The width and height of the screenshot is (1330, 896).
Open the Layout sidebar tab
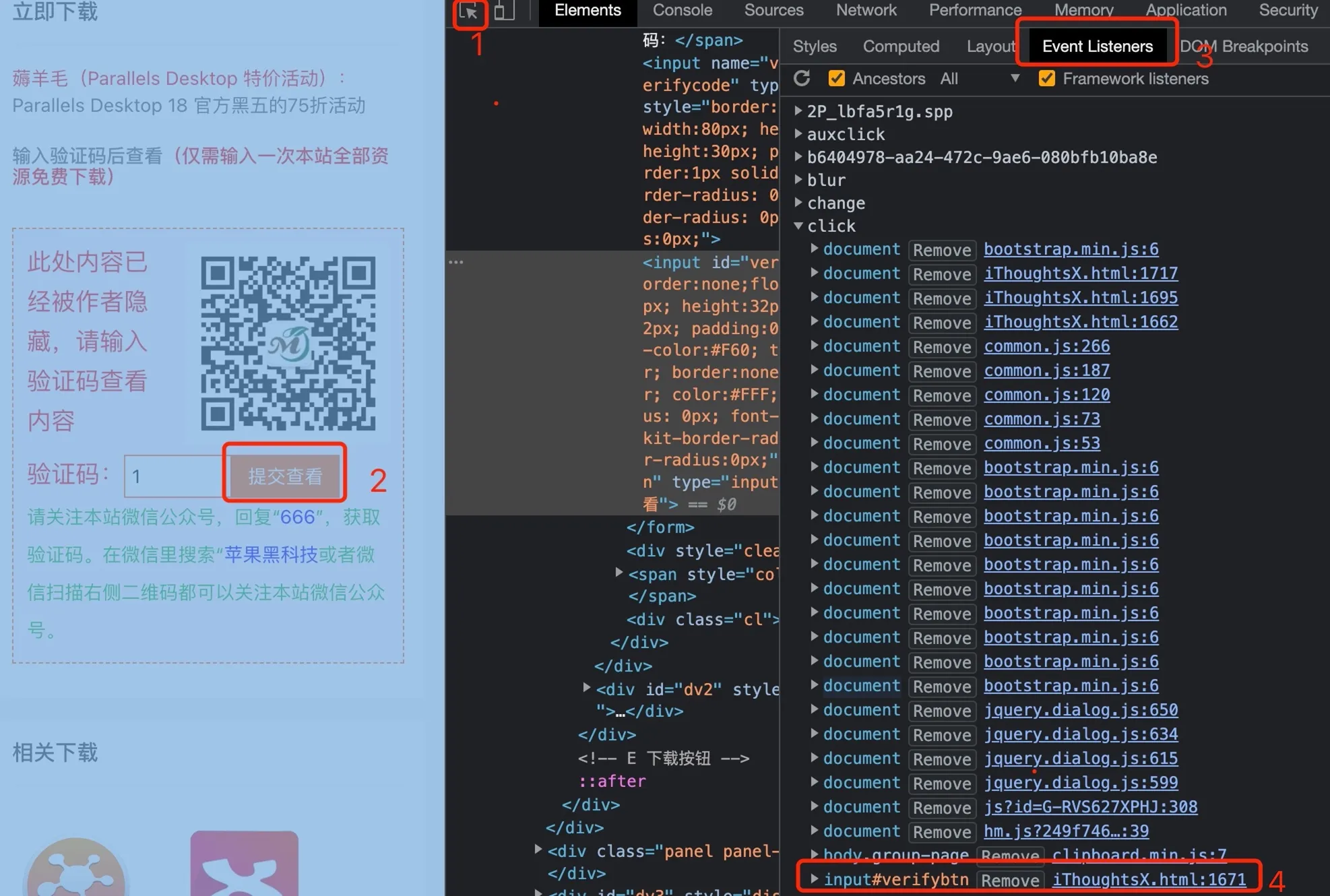coord(990,46)
